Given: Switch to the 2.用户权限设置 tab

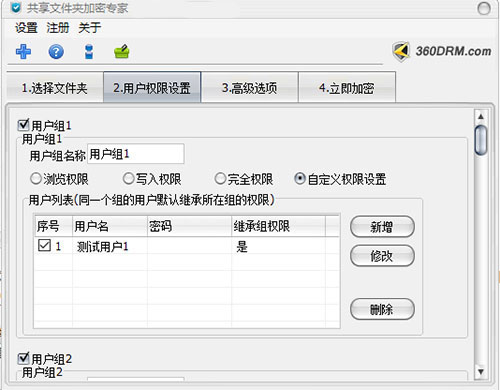Looking at the screenshot, I should pos(152,87).
